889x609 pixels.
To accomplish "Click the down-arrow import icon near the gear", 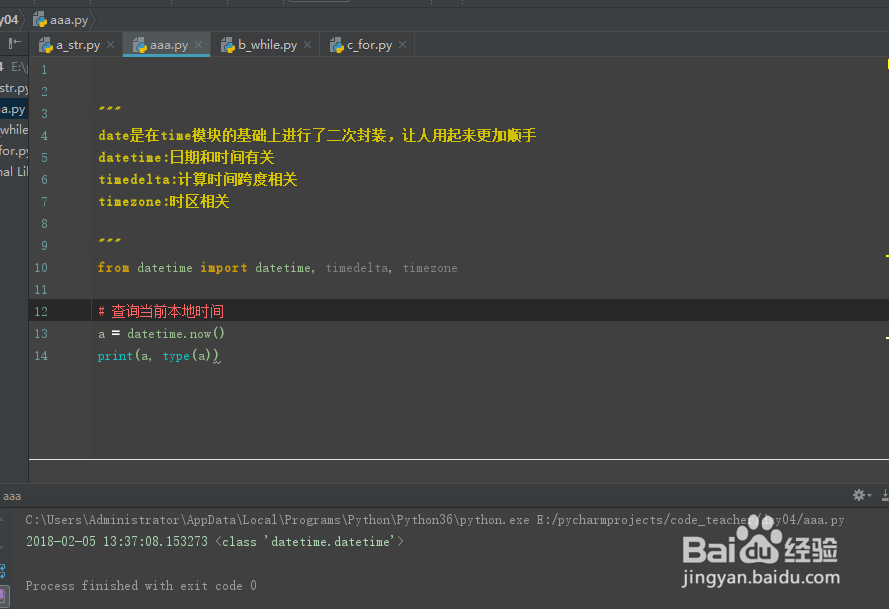I will 884,494.
